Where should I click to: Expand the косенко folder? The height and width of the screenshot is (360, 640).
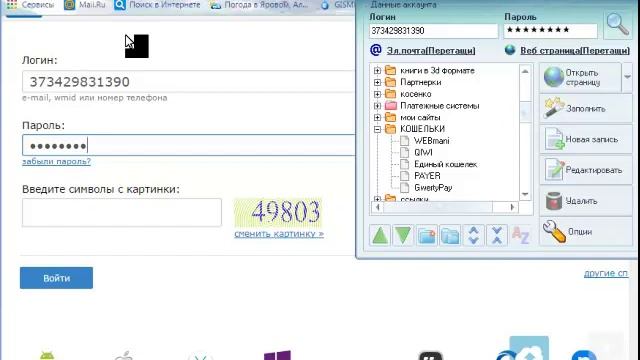(x=377, y=94)
